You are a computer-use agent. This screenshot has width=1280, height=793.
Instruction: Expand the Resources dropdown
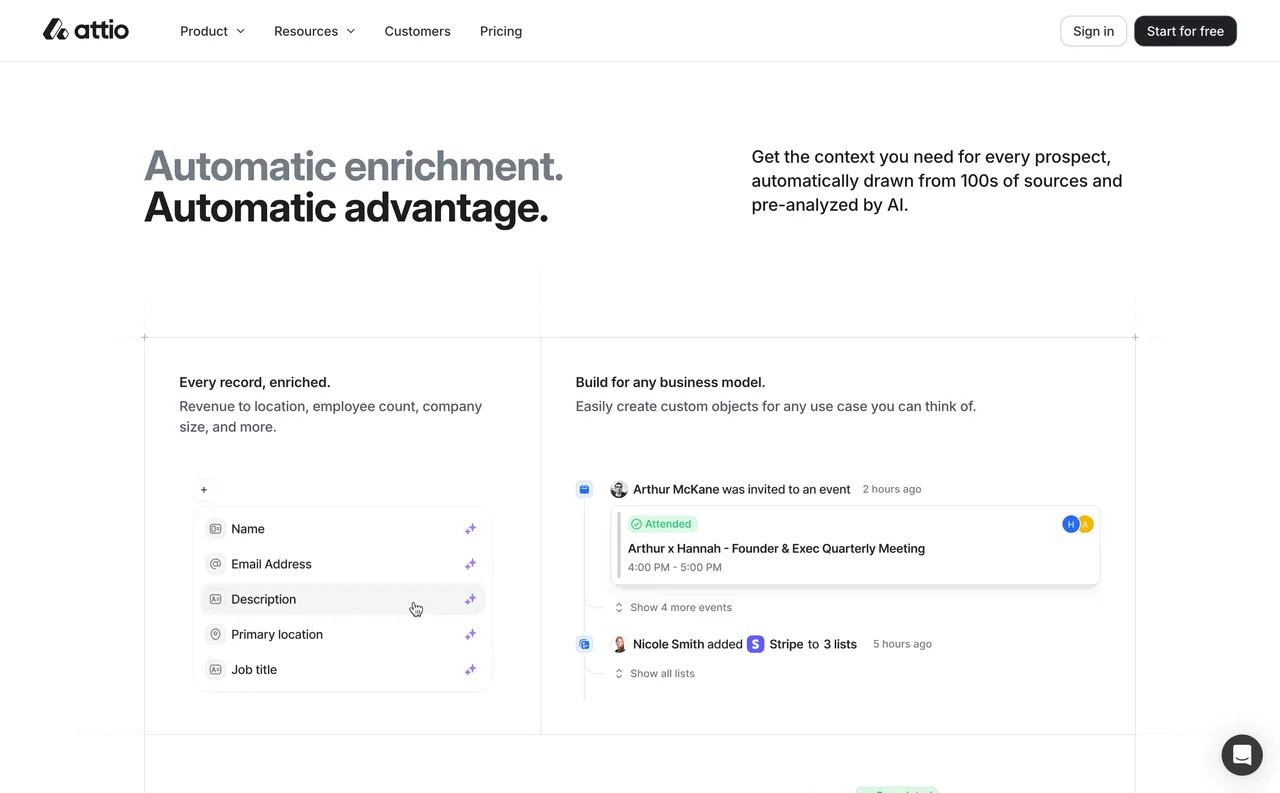coord(314,31)
